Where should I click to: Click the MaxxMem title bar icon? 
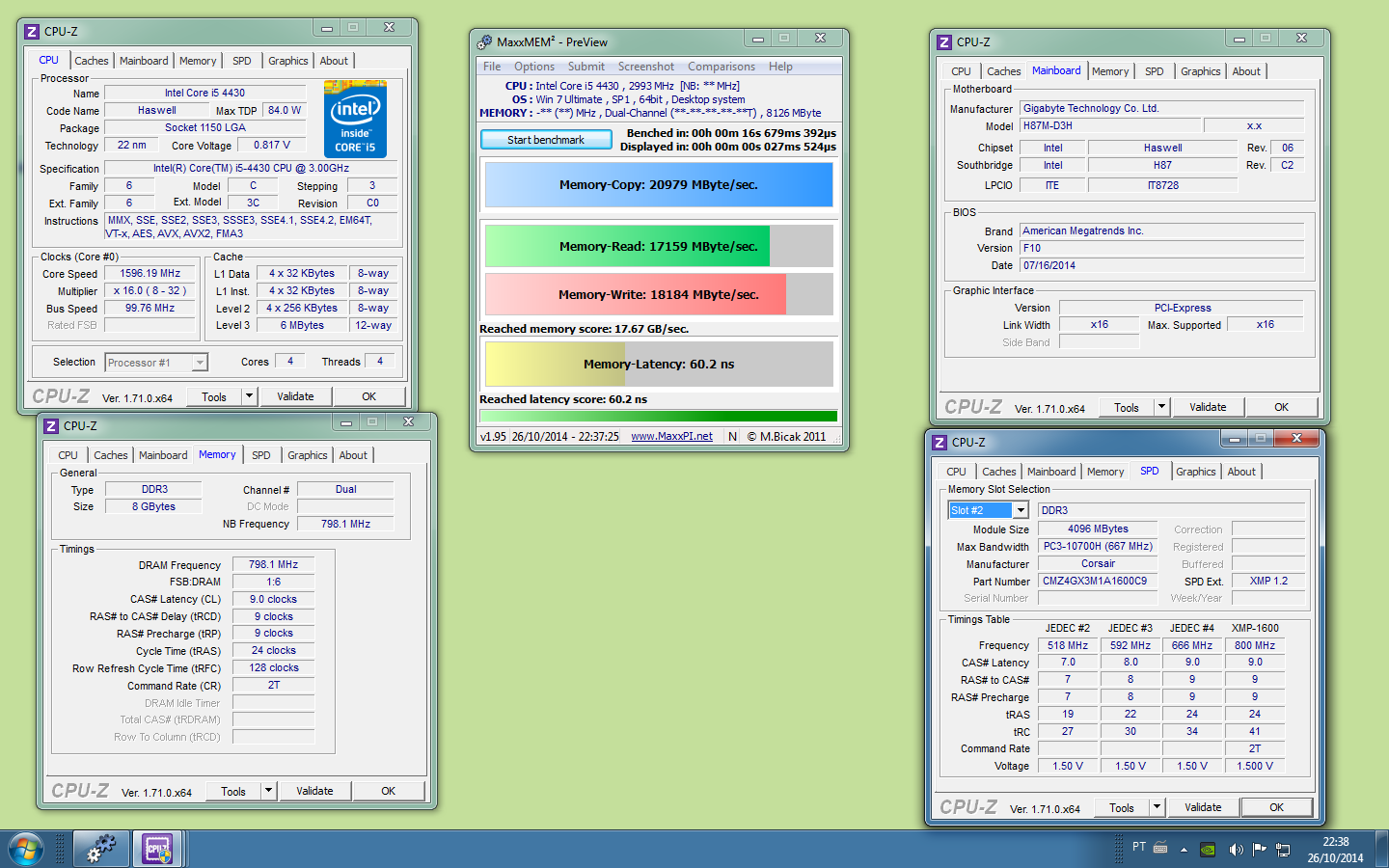click(485, 42)
